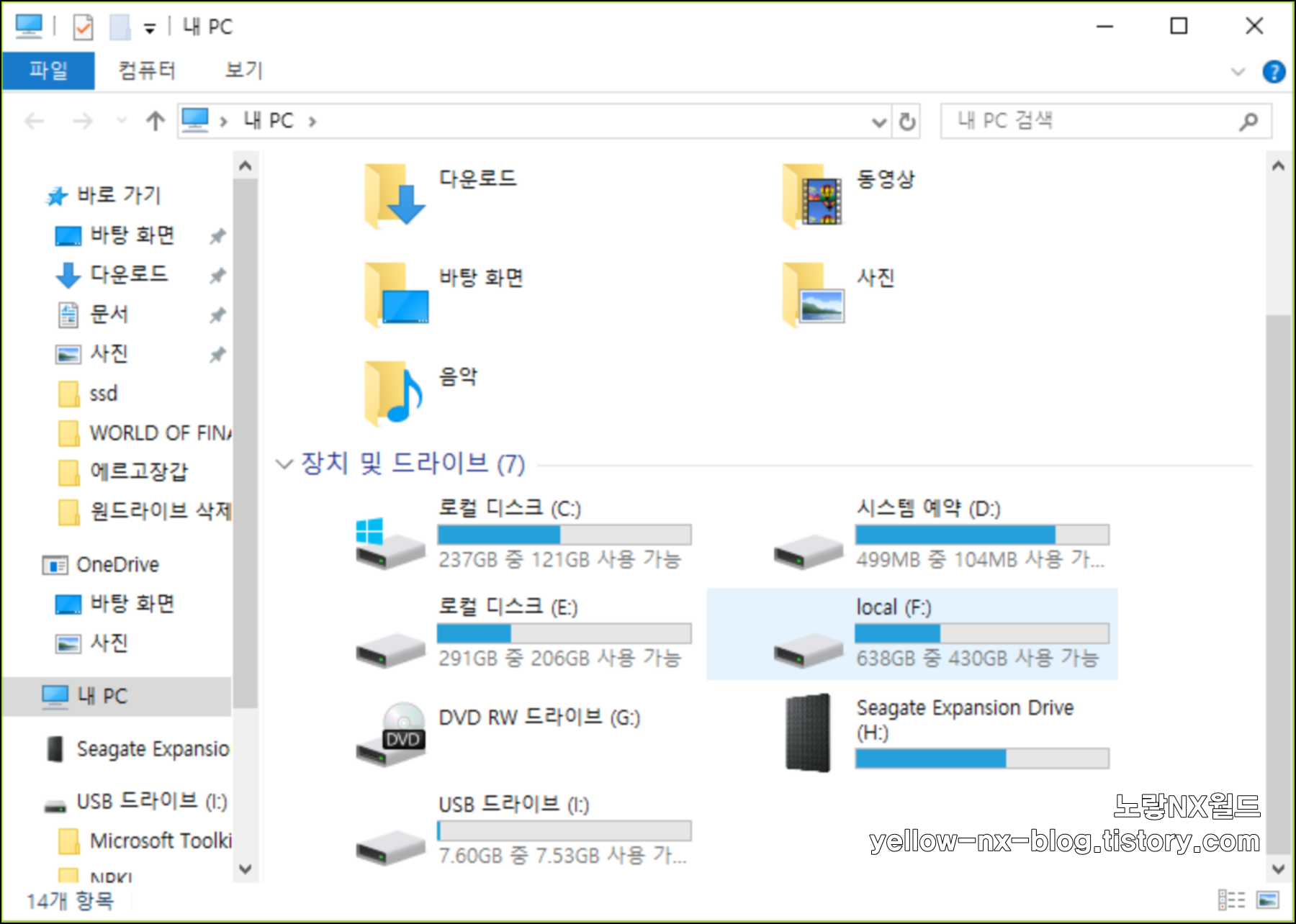Click the C: drive usage bar
1296x924 pixels.
pos(564,535)
